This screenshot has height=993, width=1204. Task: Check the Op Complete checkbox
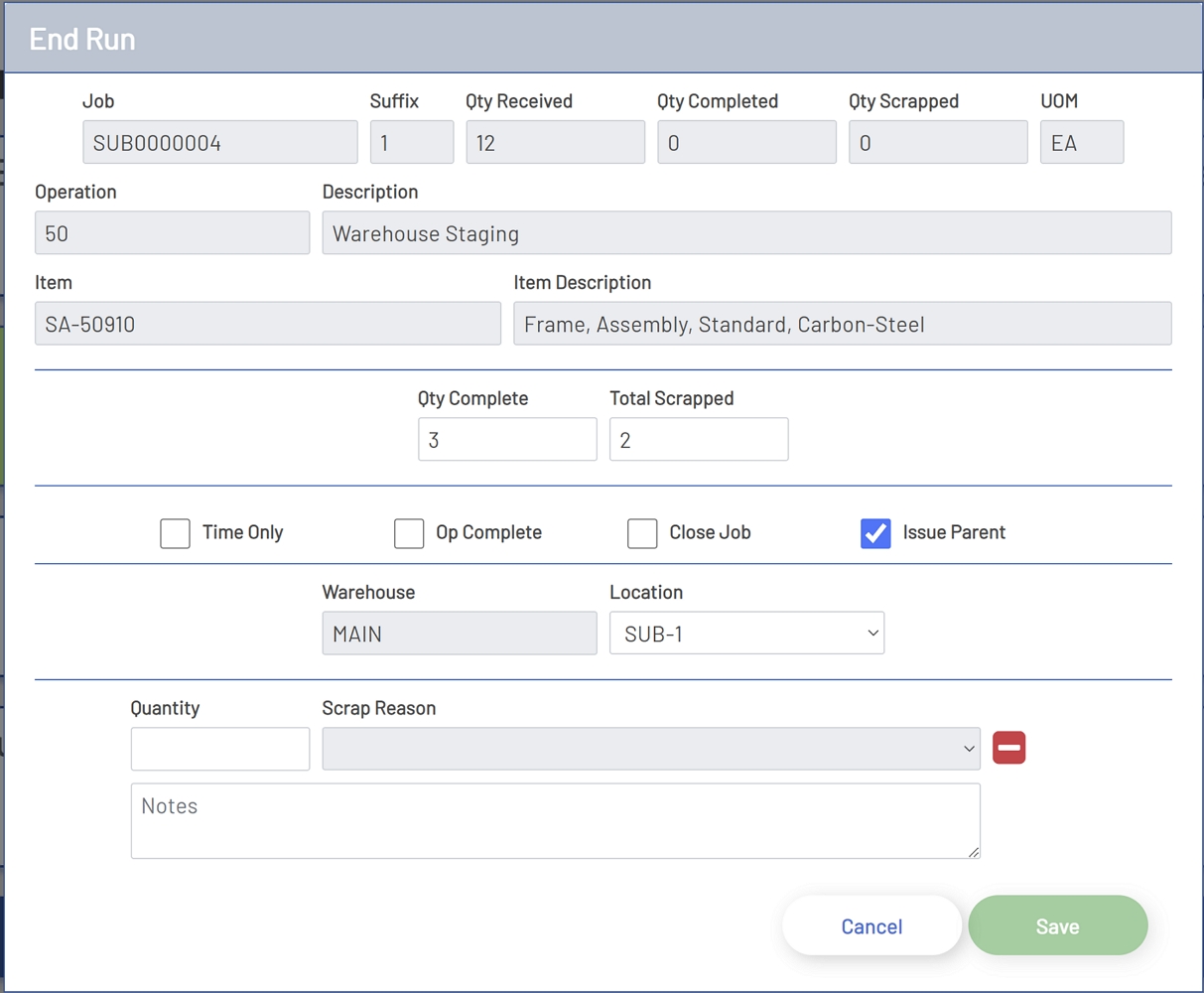click(x=409, y=533)
